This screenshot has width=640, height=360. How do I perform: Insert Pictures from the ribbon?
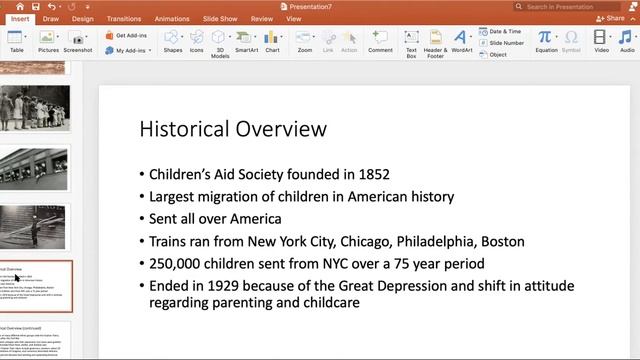47,41
